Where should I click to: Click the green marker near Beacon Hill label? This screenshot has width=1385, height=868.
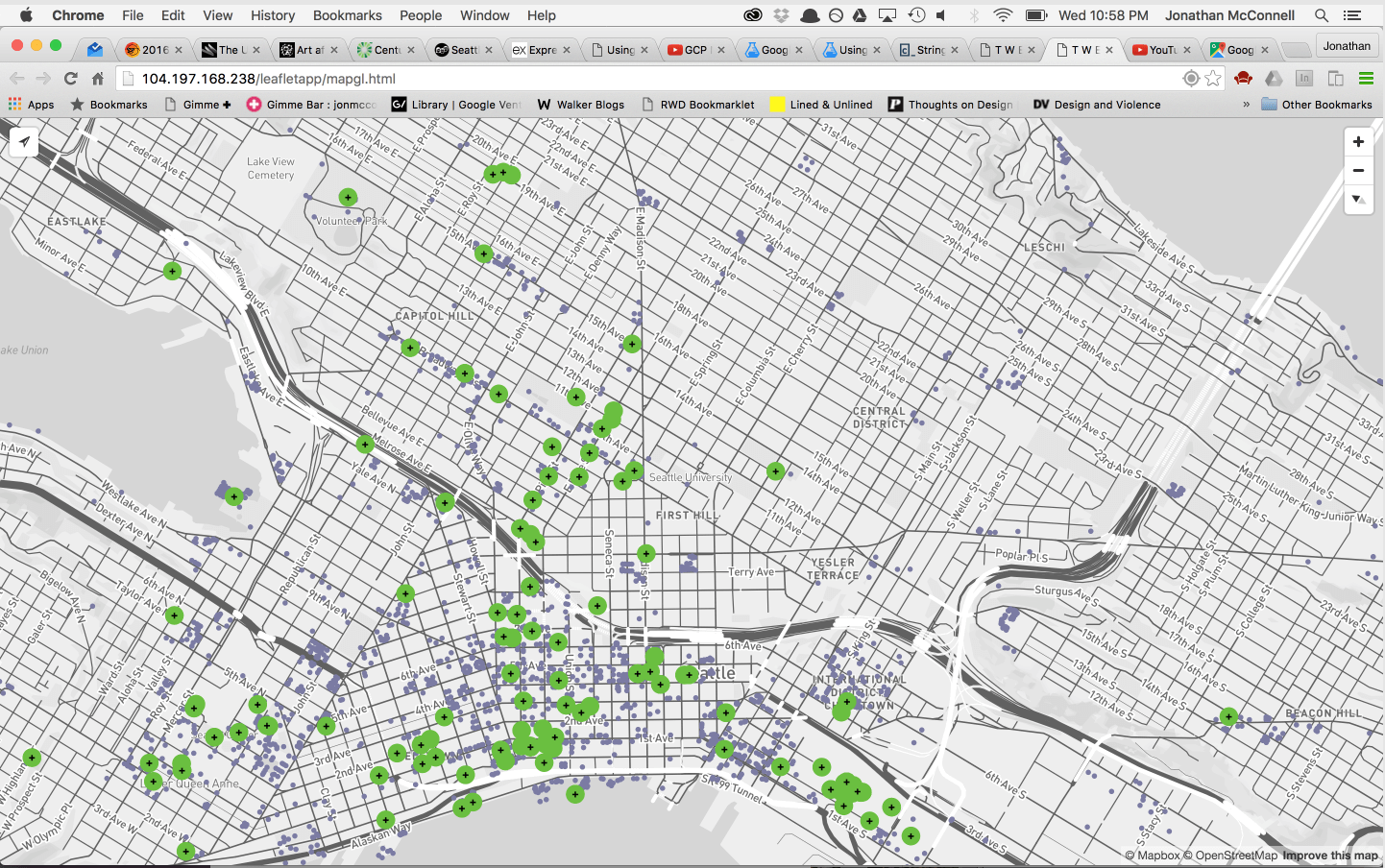point(1228,716)
